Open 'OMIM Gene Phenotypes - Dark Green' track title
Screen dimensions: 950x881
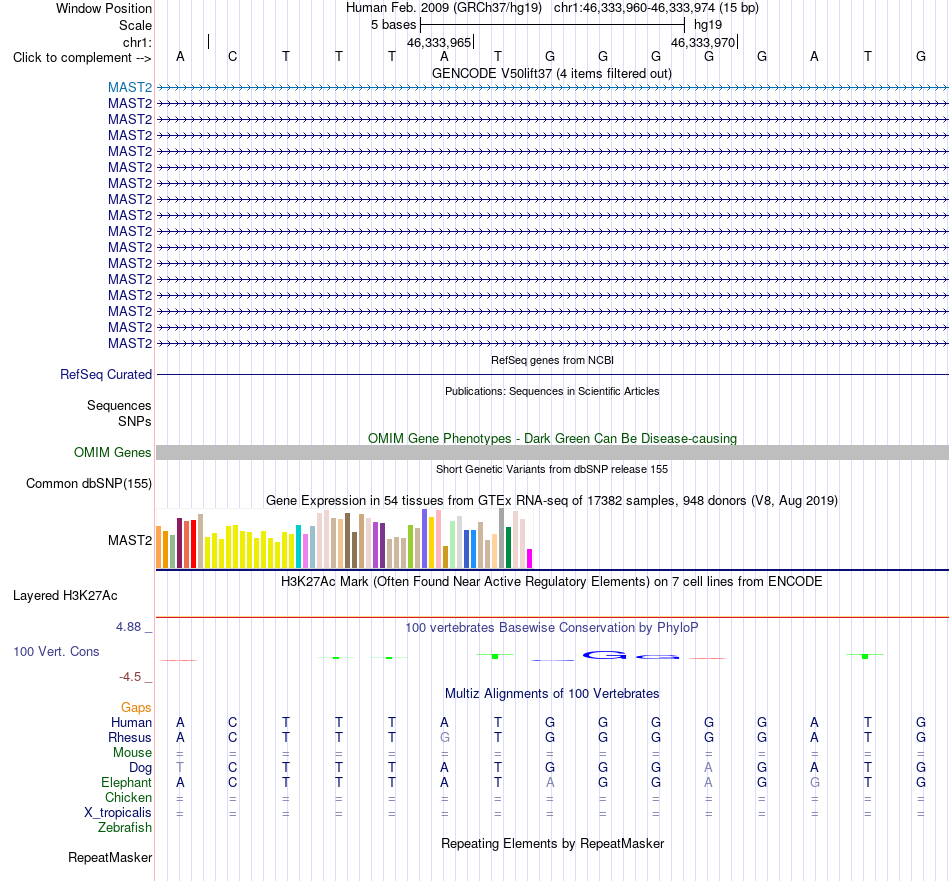[552, 438]
